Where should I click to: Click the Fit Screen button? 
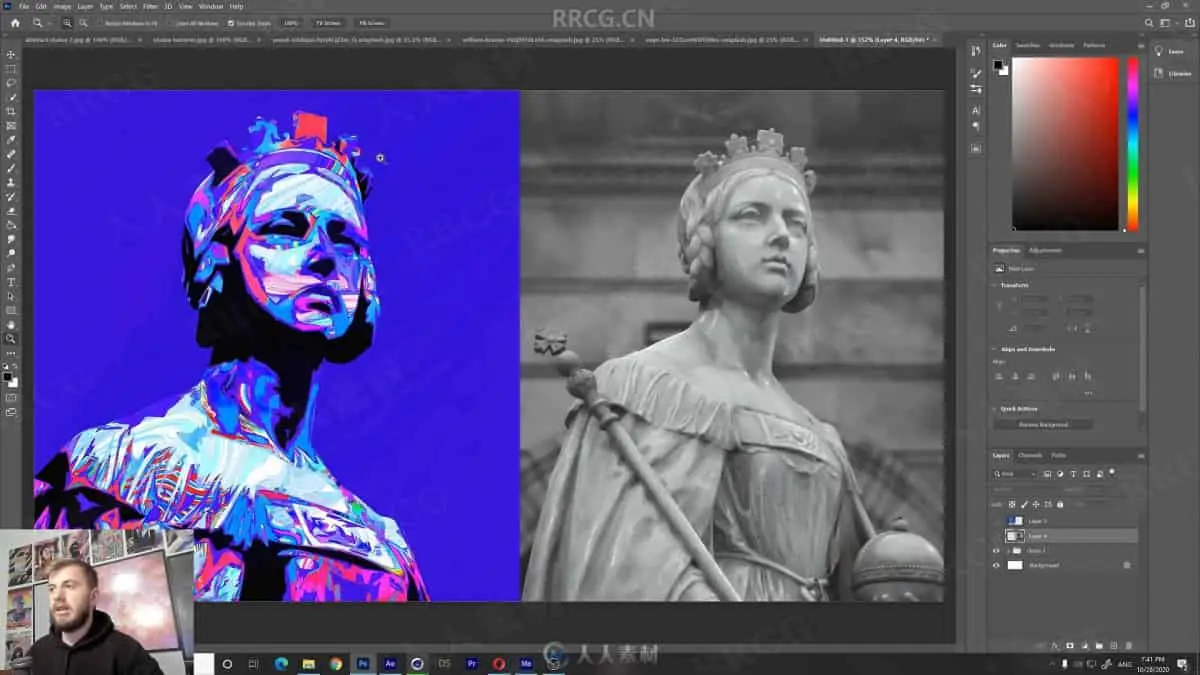(327, 22)
